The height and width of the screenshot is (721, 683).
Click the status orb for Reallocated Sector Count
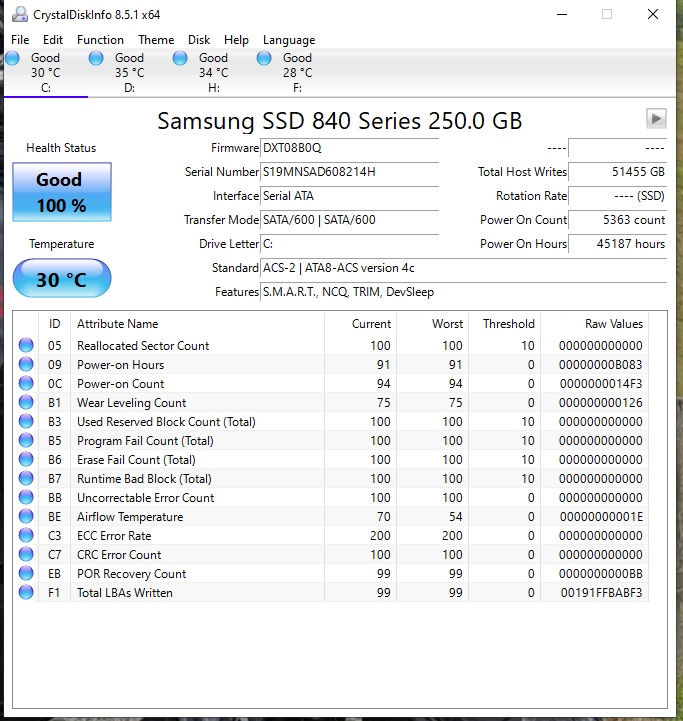point(26,345)
